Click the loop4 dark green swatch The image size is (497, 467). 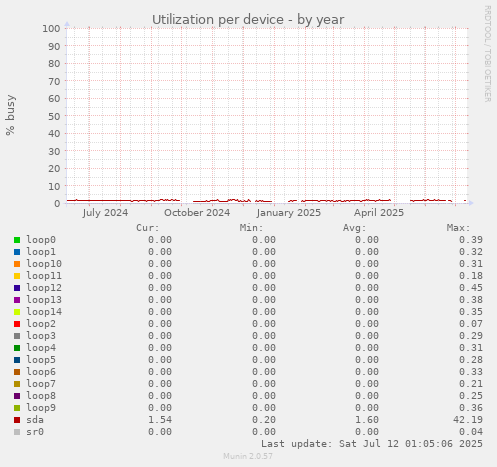17,348
